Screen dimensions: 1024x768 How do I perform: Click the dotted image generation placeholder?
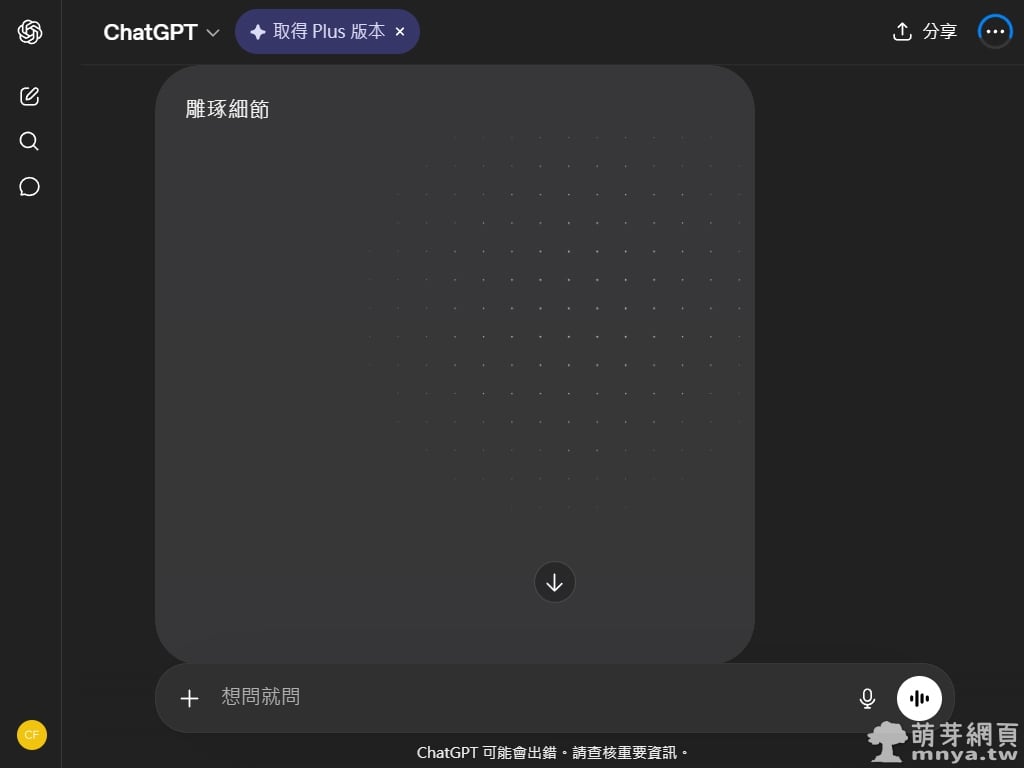point(555,320)
